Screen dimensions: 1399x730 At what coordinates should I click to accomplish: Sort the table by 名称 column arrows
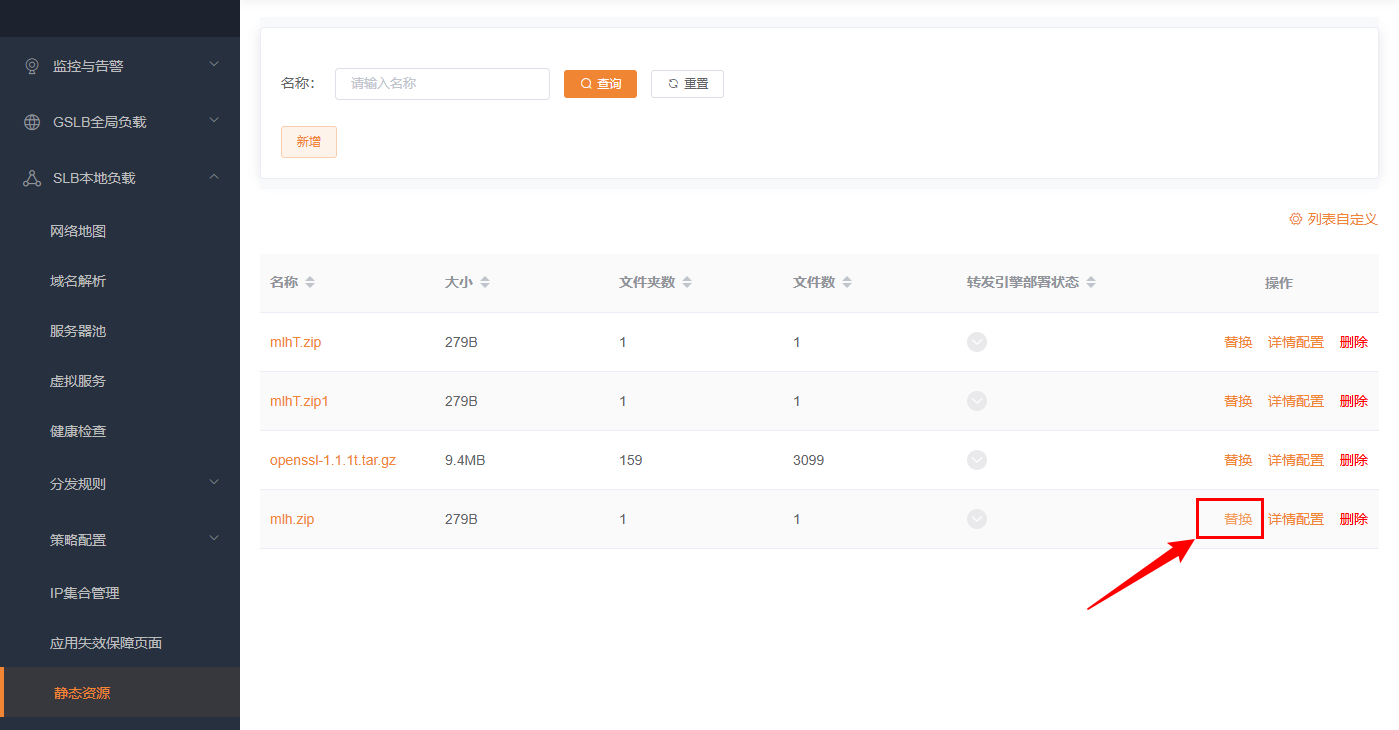[x=310, y=283]
